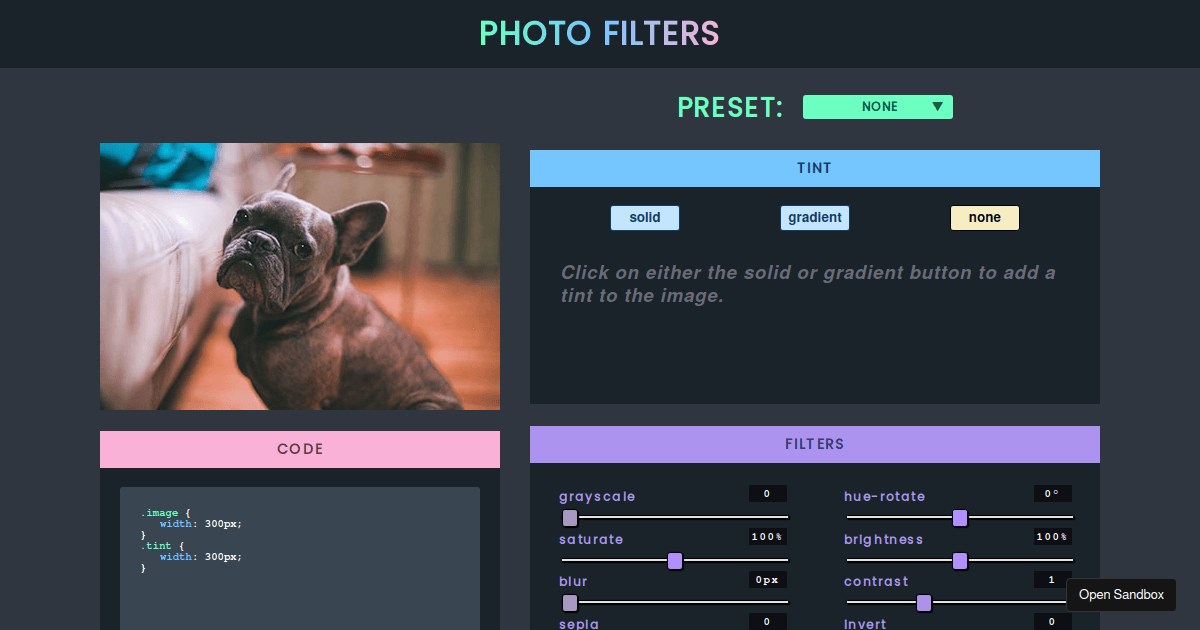Click the contrast value box showing 1

point(1053,580)
